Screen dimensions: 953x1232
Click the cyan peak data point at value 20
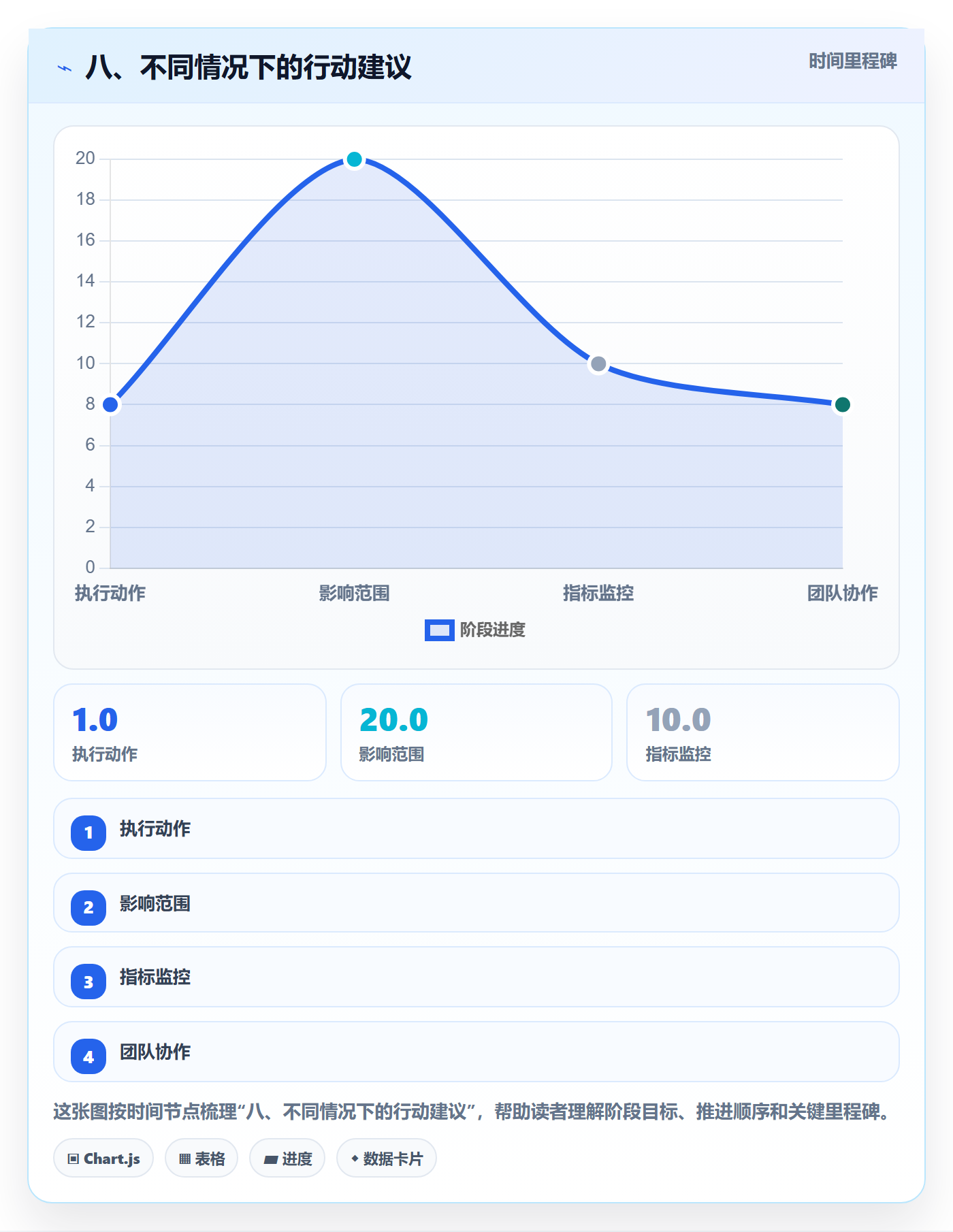click(354, 159)
